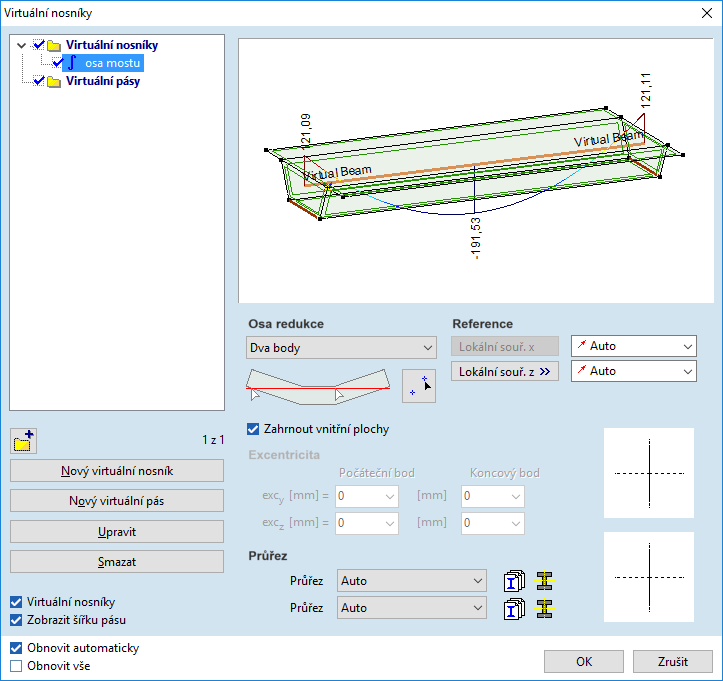
Task: Open Auto dropdown next to Lokální souř. x
Action: pyautogui.click(x=633, y=346)
